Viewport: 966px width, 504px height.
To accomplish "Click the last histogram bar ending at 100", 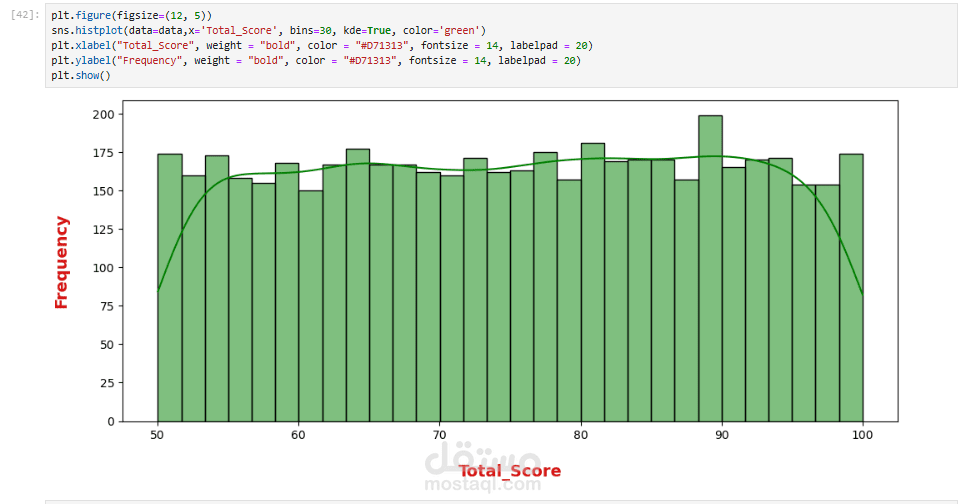I will (x=851, y=288).
